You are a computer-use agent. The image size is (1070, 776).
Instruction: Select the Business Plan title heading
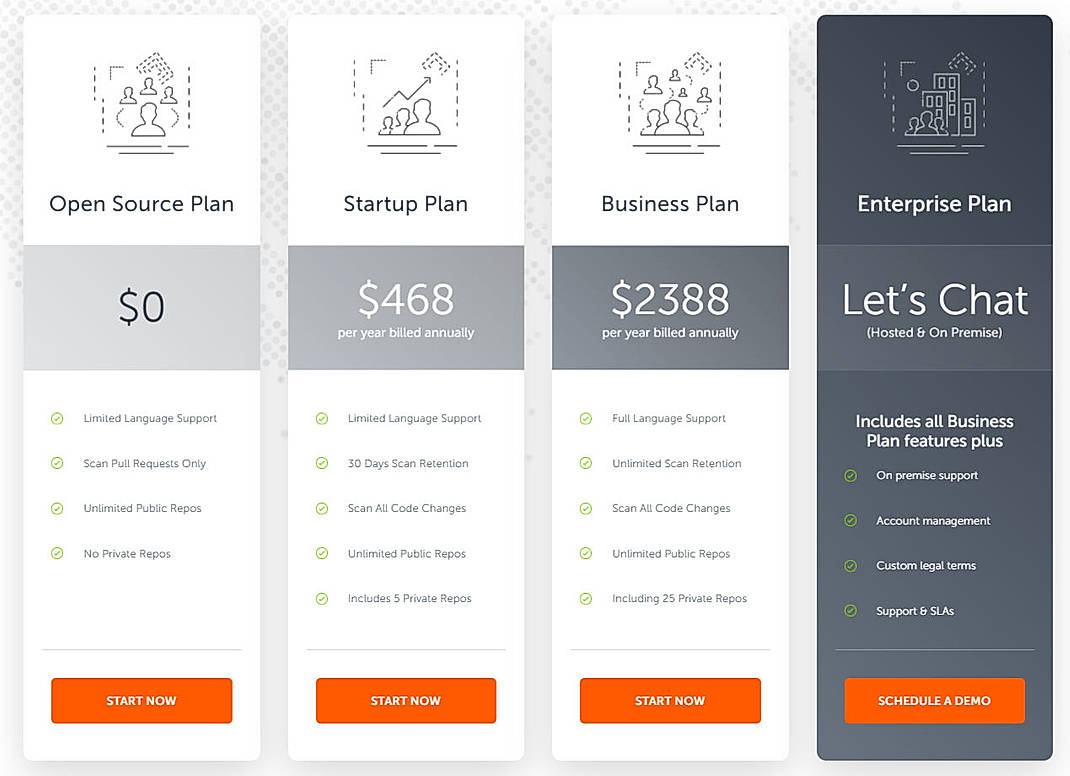670,204
